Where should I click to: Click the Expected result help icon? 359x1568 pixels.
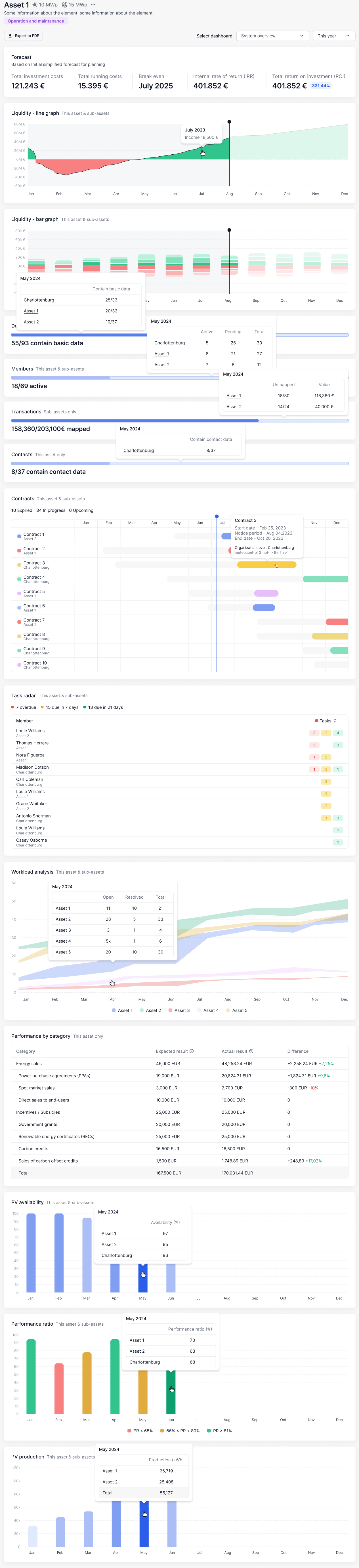coord(192,1051)
